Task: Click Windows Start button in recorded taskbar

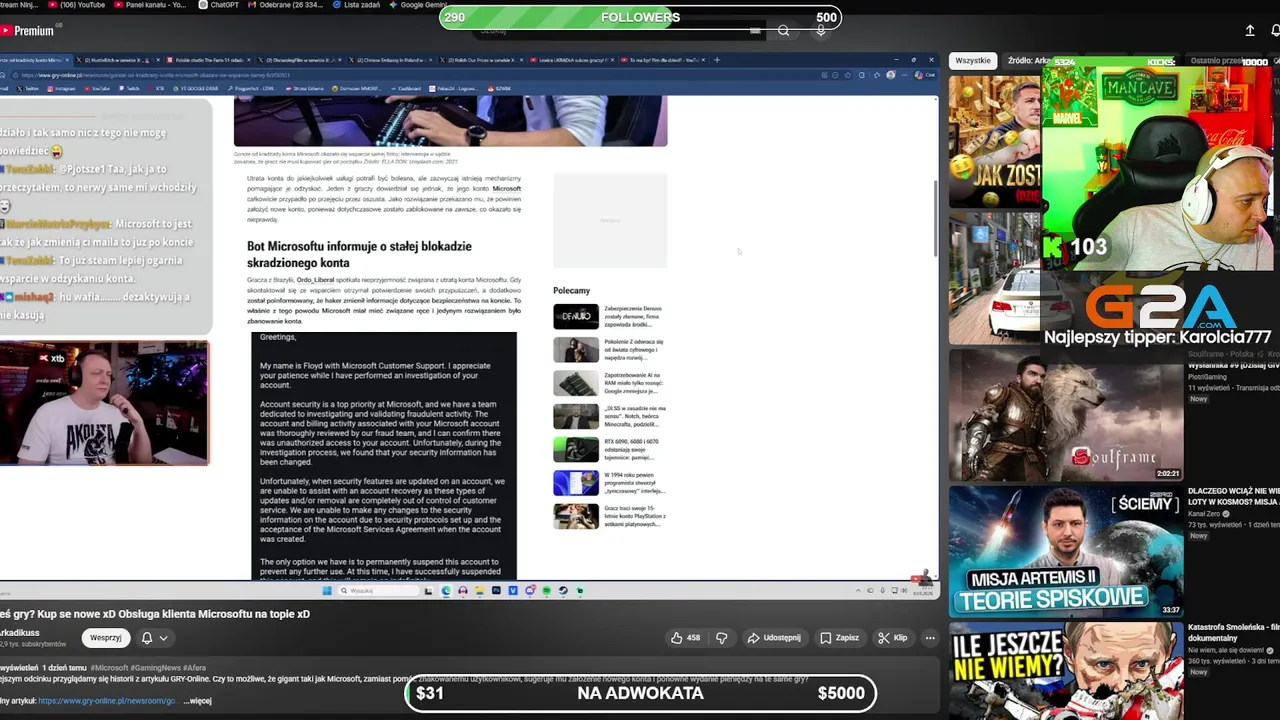Action: click(327, 591)
